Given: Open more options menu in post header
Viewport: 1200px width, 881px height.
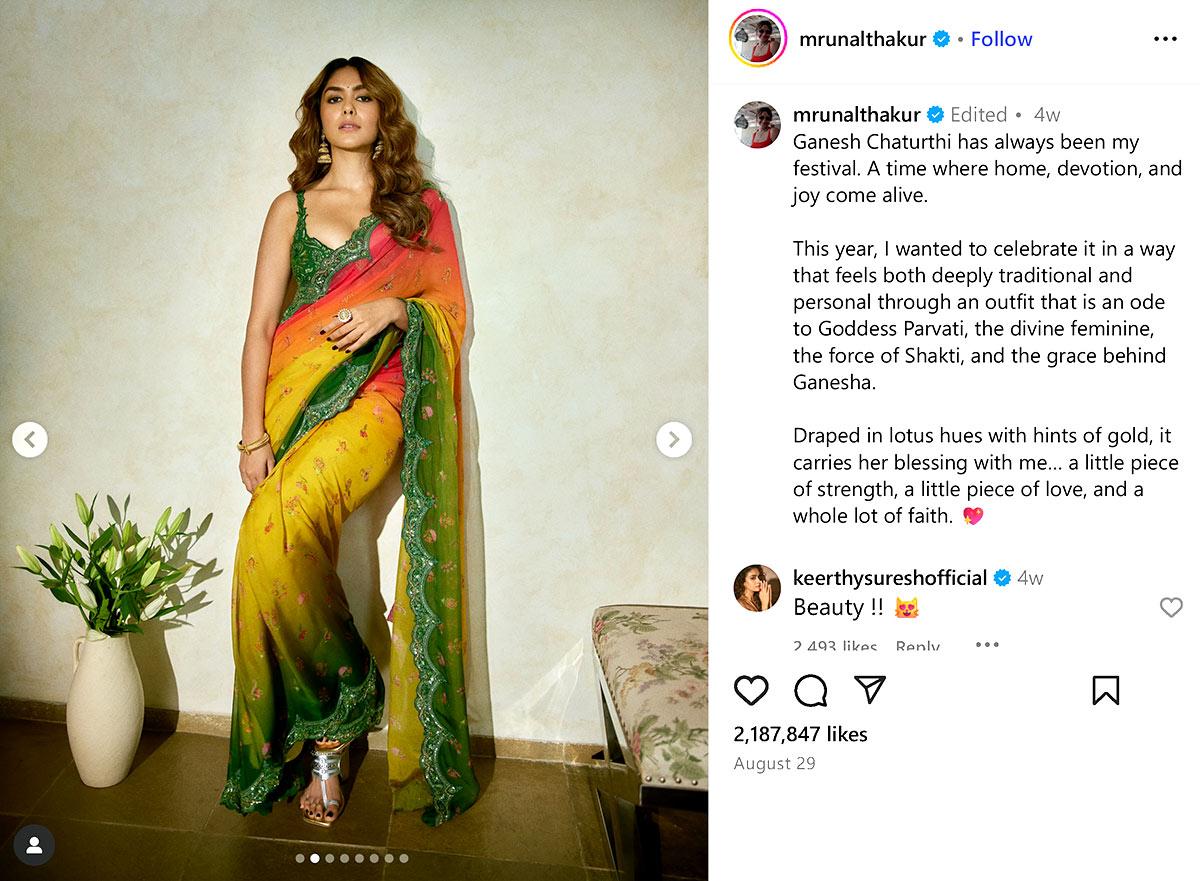Looking at the screenshot, I should (x=1165, y=39).
